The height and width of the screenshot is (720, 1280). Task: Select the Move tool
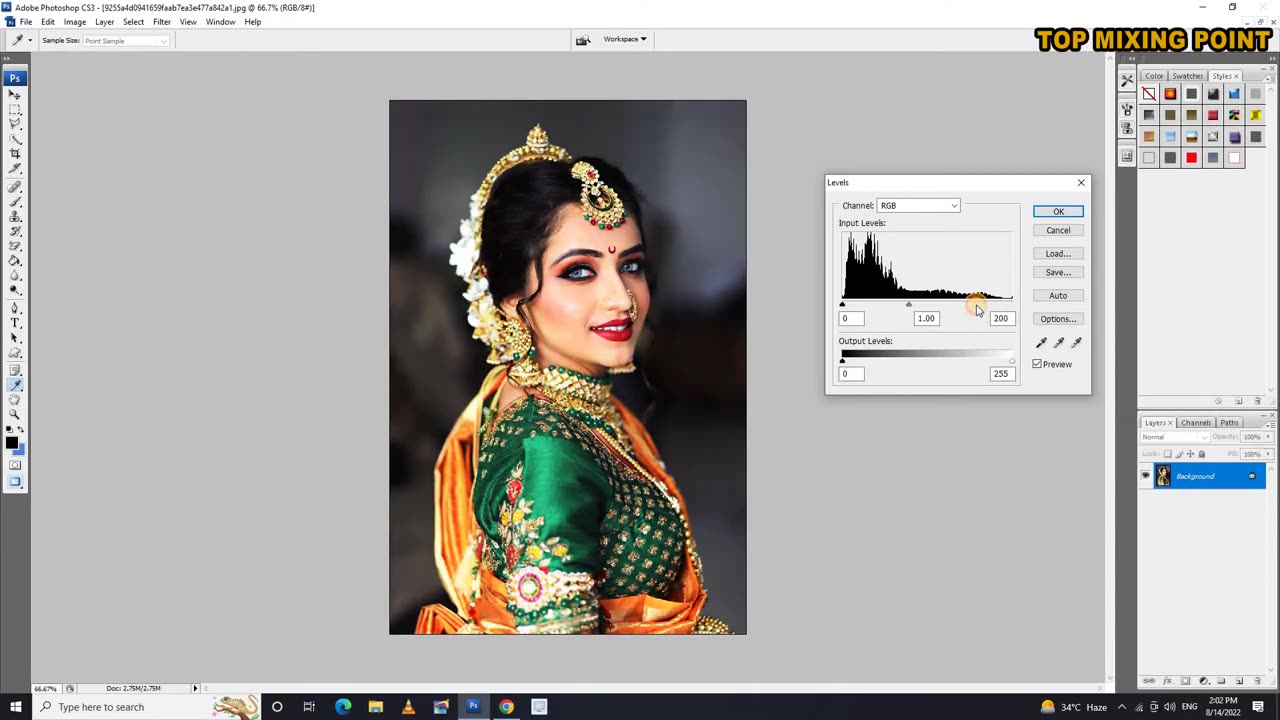pos(15,95)
